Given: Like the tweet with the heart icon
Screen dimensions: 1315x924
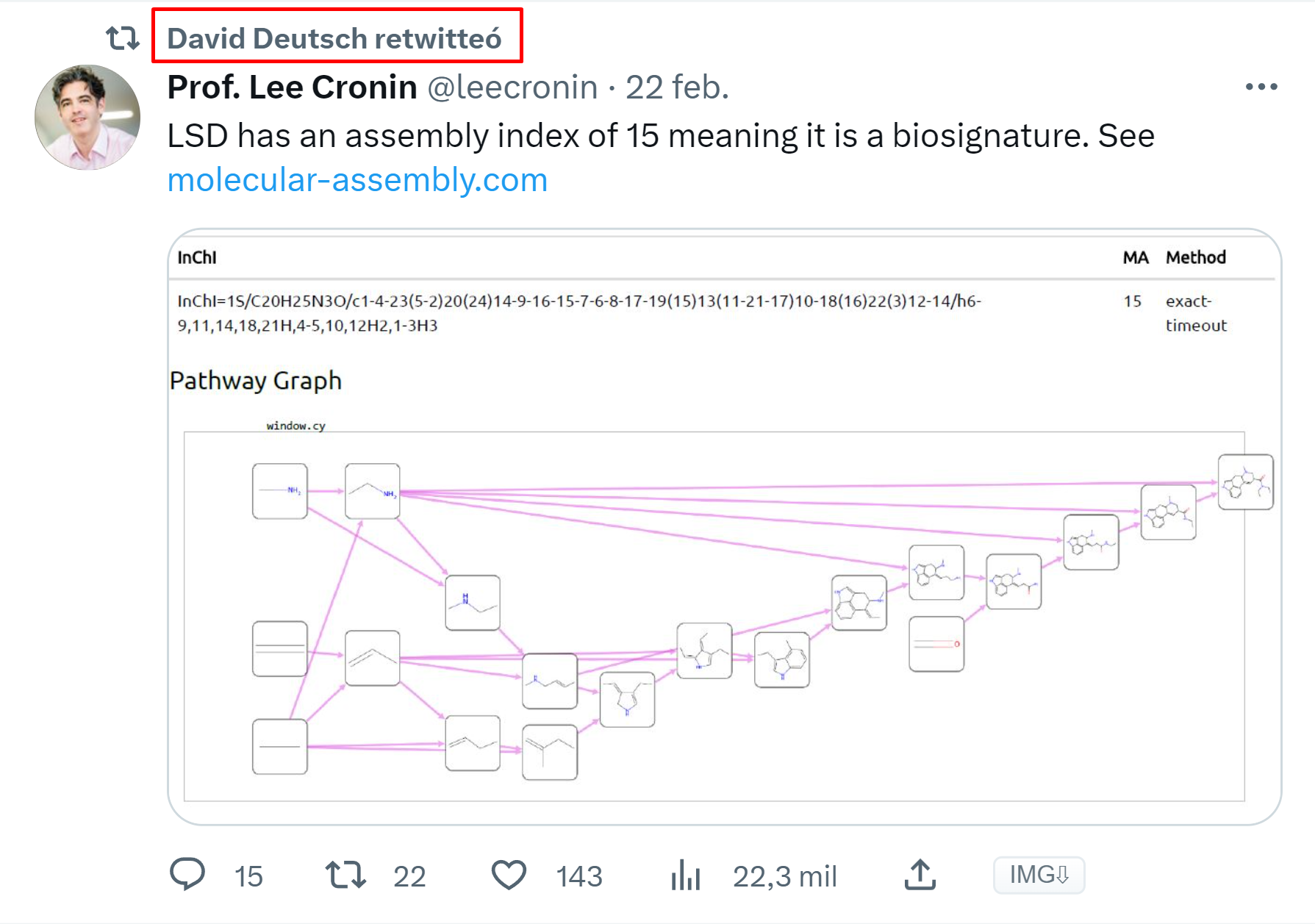Looking at the screenshot, I should point(509,875).
